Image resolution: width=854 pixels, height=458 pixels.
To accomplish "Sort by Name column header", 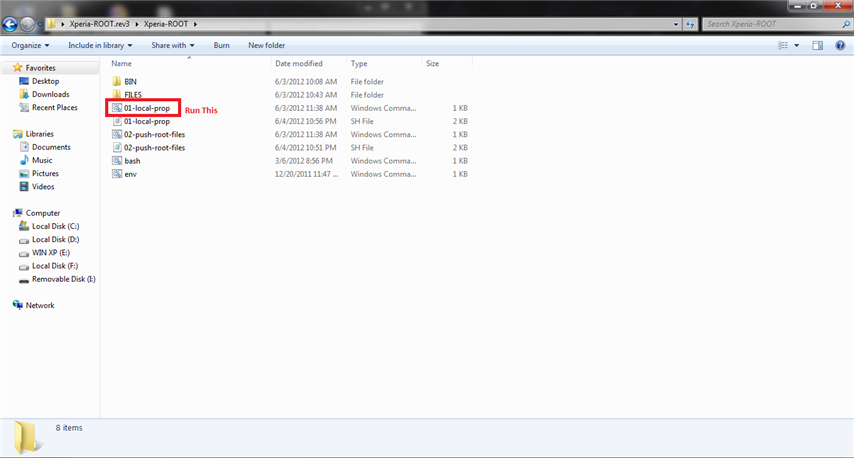I will pos(121,63).
